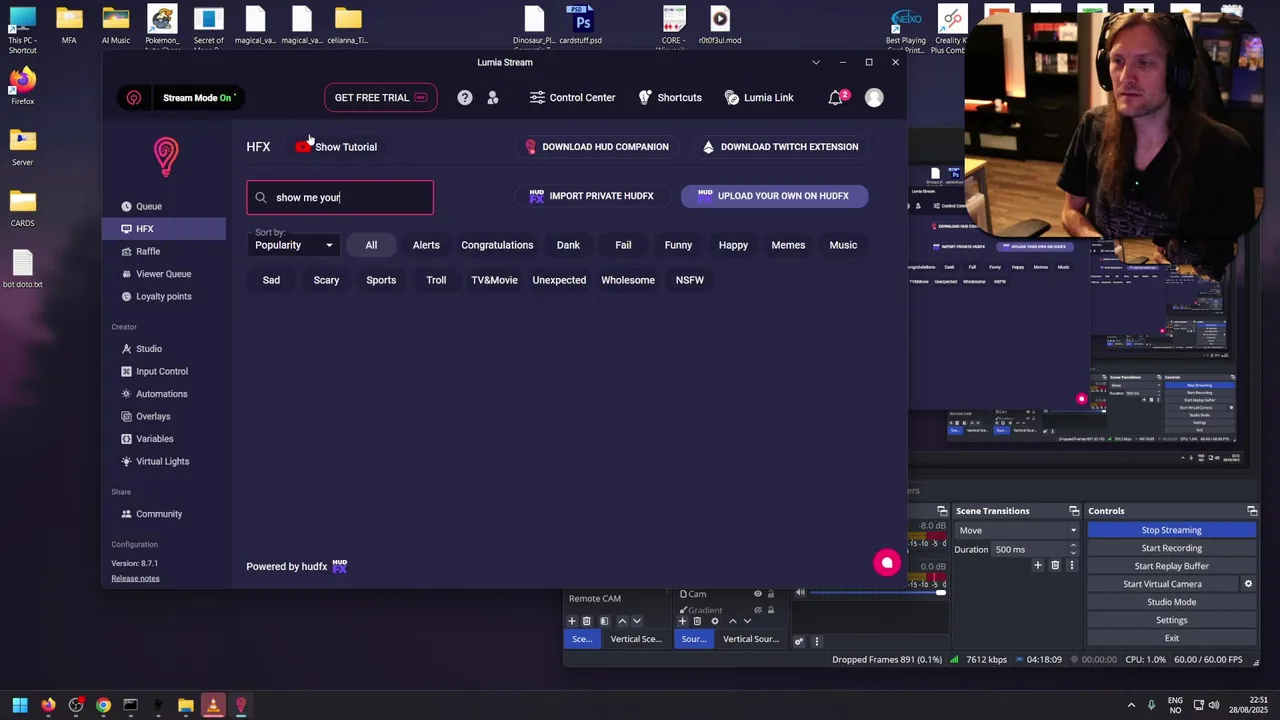Click the pink chat bubble button
The height and width of the screenshot is (720, 1280).
pyautogui.click(x=887, y=563)
